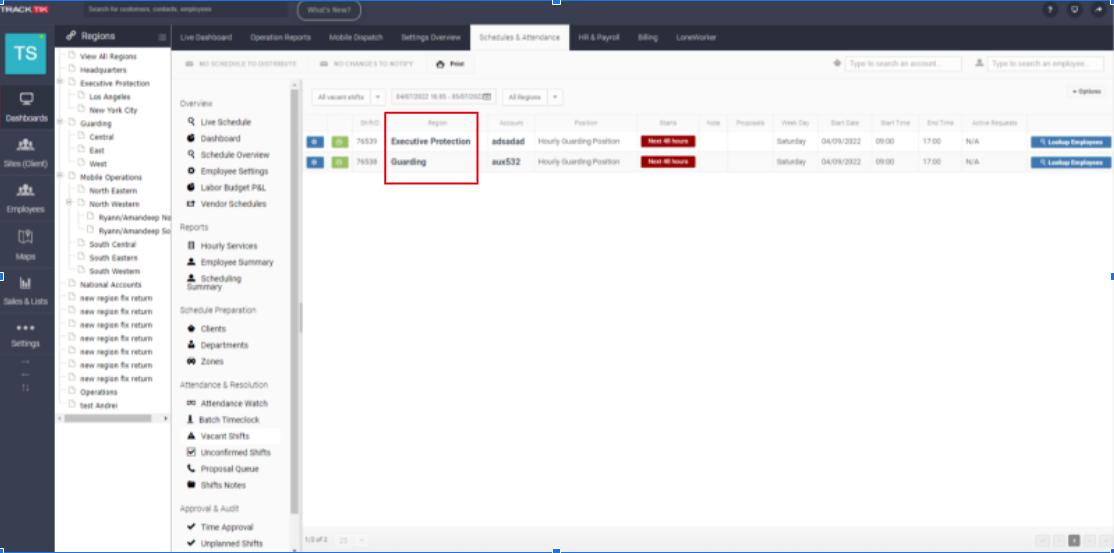Click Lookup Employees for Executive Protection row
The image size is (1114, 553).
[x=1071, y=142]
